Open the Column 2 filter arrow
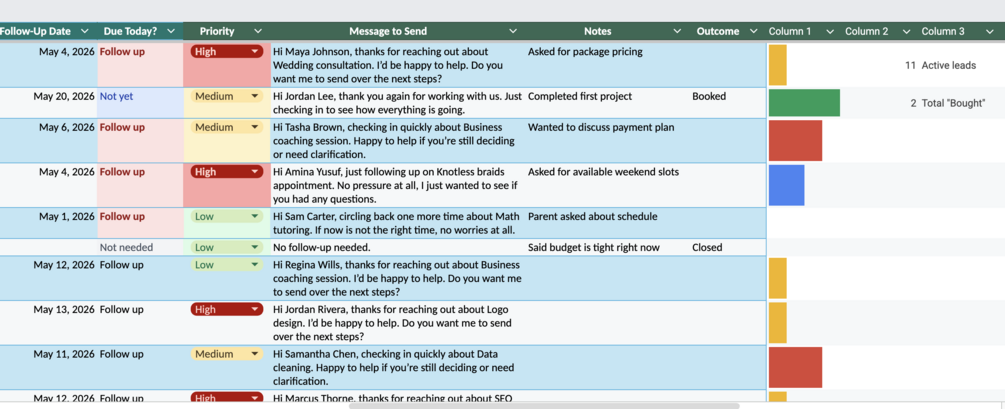1005x409 pixels. (906, 31)
